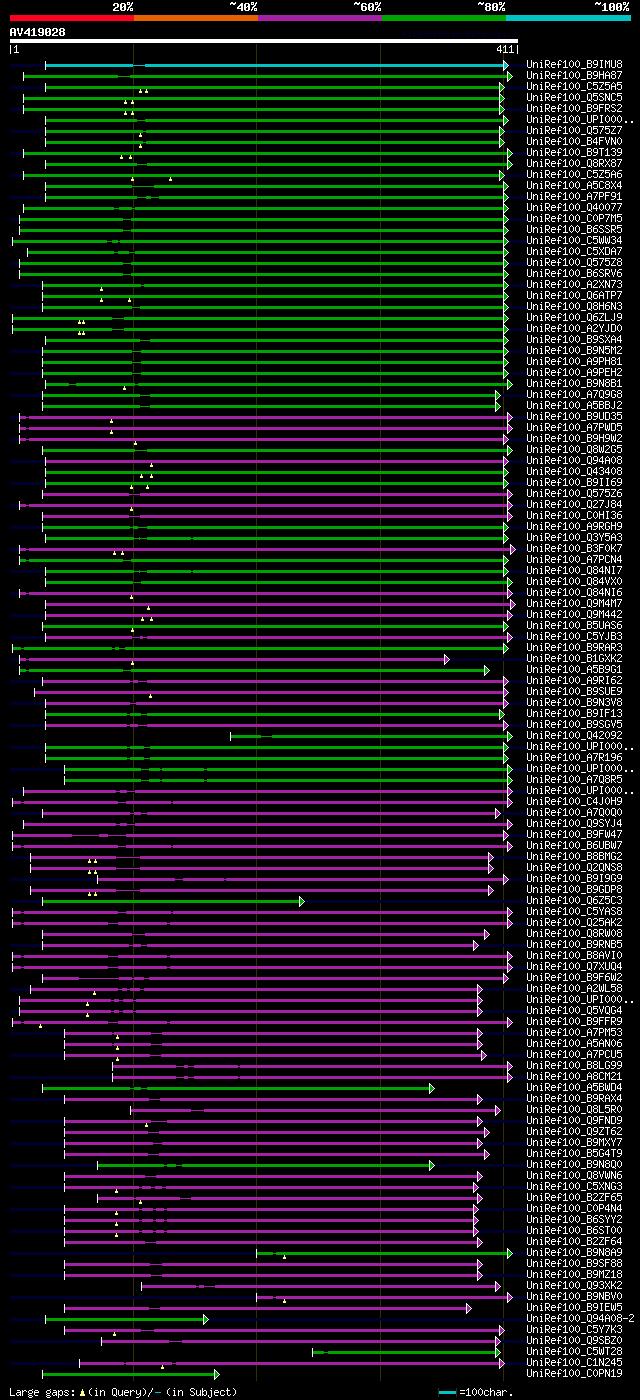Select the UniRef100_C5Z5A5 label
Screen dimensions: 640x1400
pyautogui.click(x=574, y=86)
